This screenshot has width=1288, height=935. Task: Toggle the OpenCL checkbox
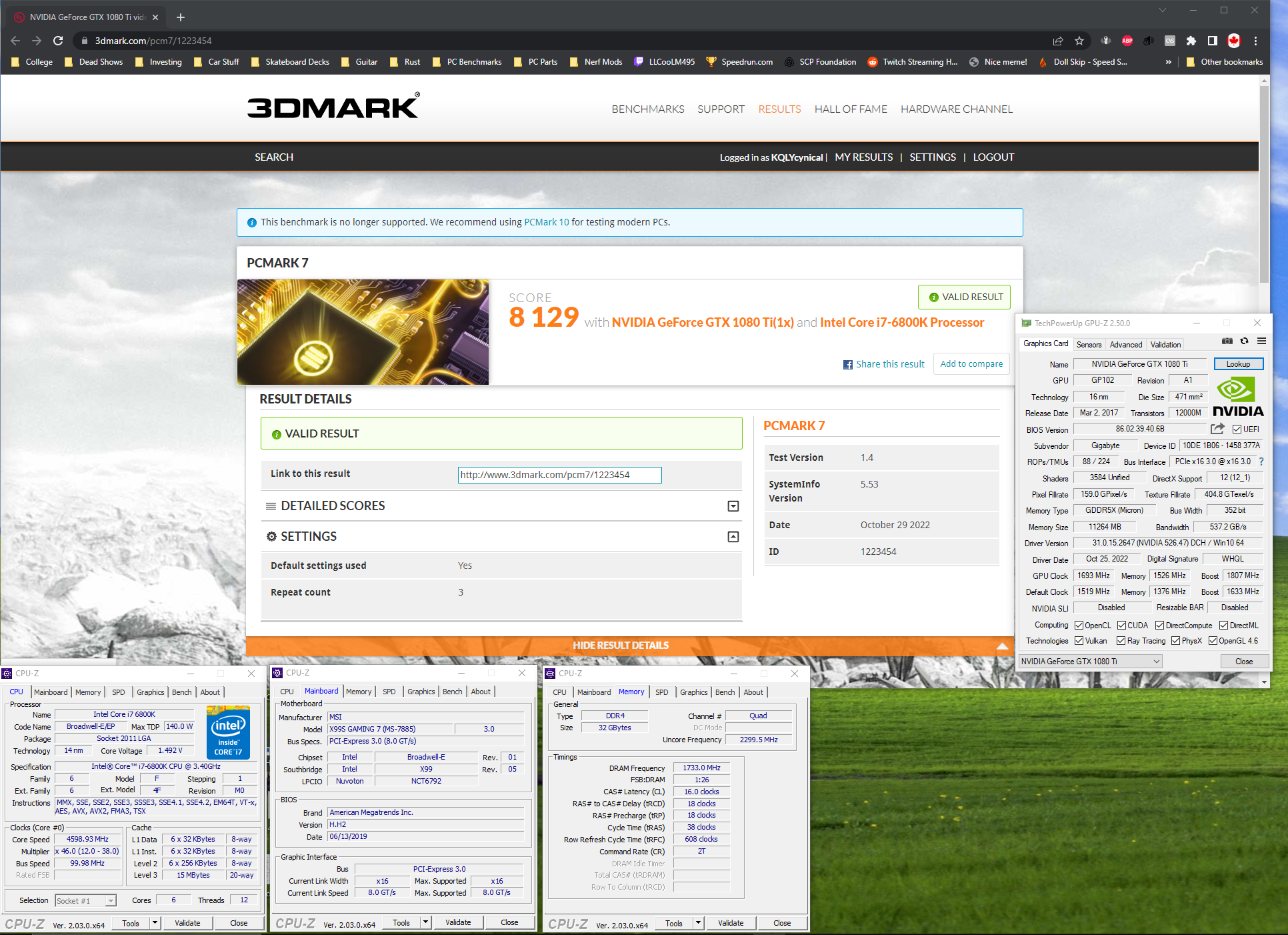(x=1079, y=626)
